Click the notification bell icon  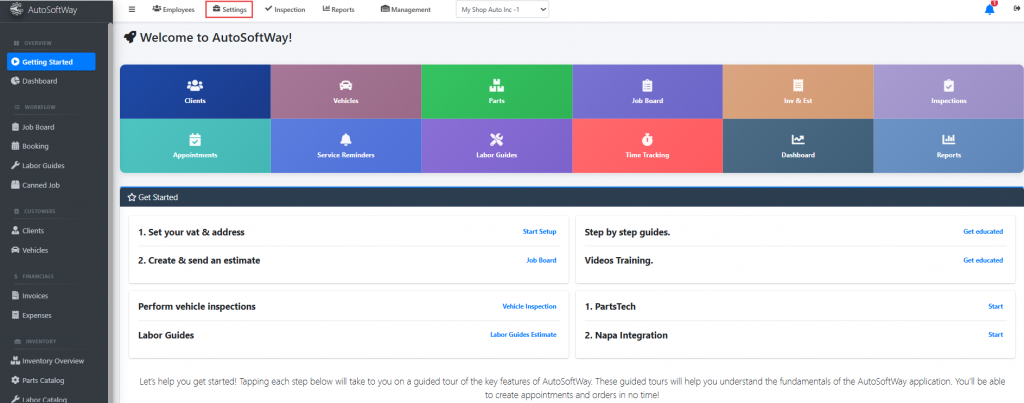[x=990, y=9]
